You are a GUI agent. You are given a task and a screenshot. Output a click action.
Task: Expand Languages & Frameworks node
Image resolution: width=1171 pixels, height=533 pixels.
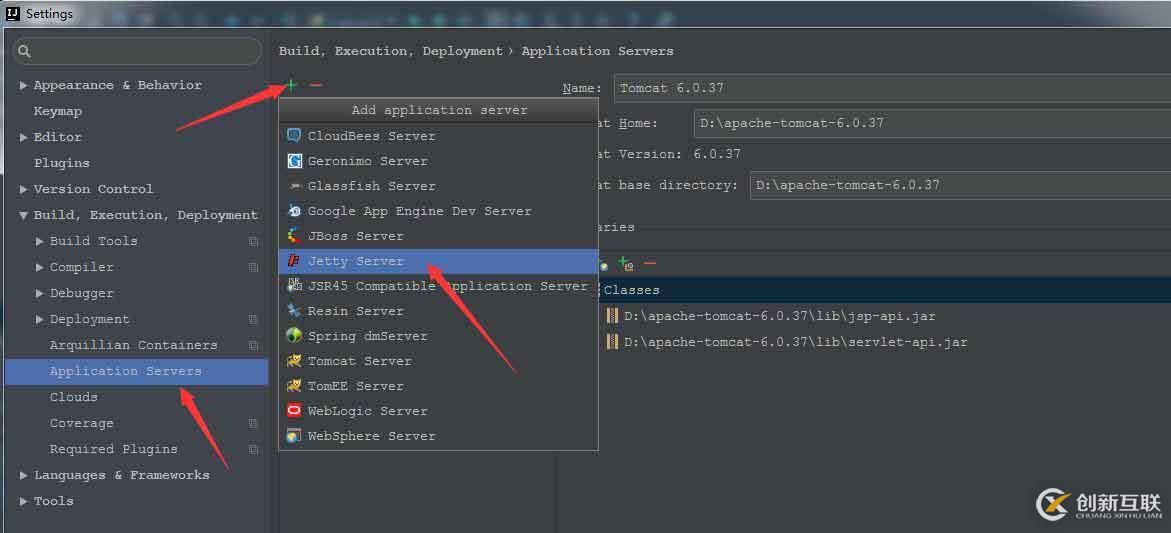click(x=23, y=476)
